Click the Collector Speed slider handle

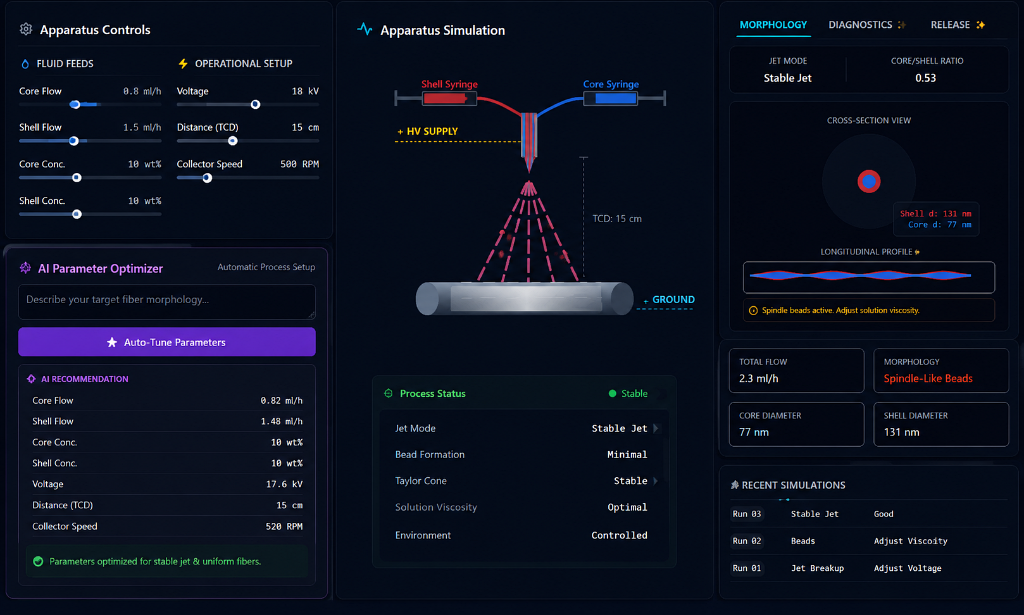coord(207,178)
